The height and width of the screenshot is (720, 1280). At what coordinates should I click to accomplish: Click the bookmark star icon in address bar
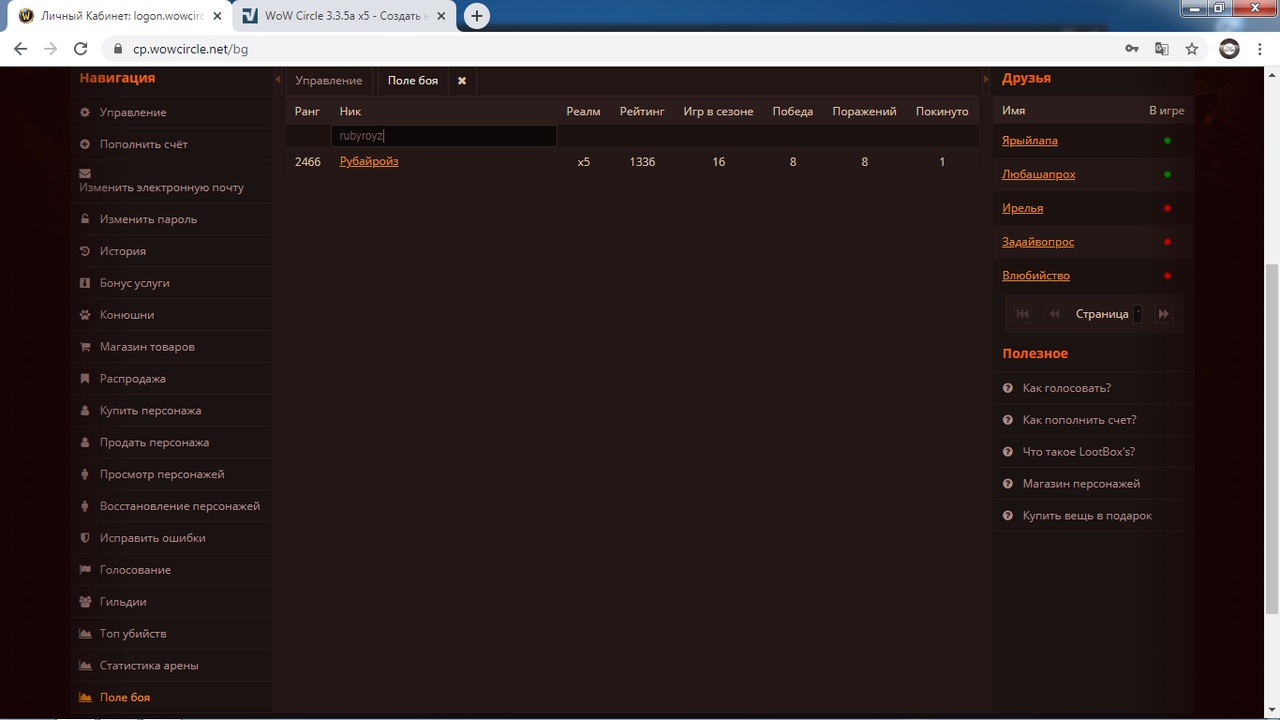tap(1191, 49)
